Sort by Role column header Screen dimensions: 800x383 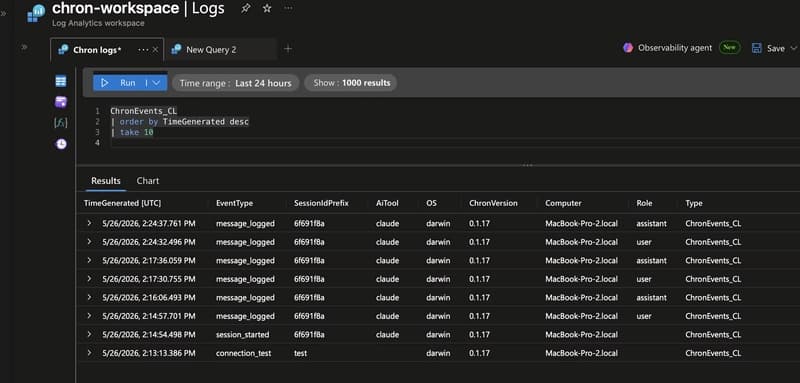(644, 203)
